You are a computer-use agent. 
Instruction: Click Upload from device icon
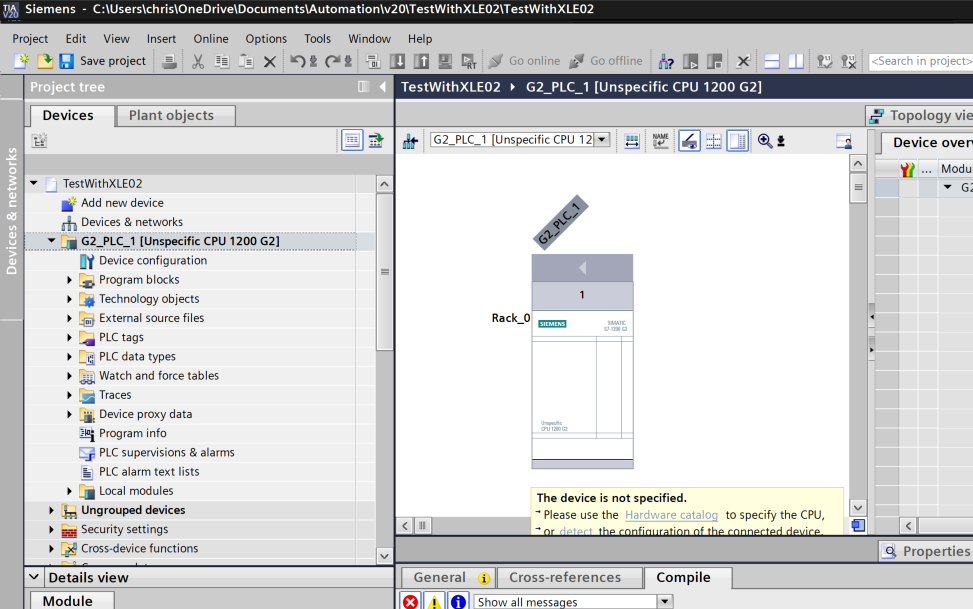(x=421, y=61)
